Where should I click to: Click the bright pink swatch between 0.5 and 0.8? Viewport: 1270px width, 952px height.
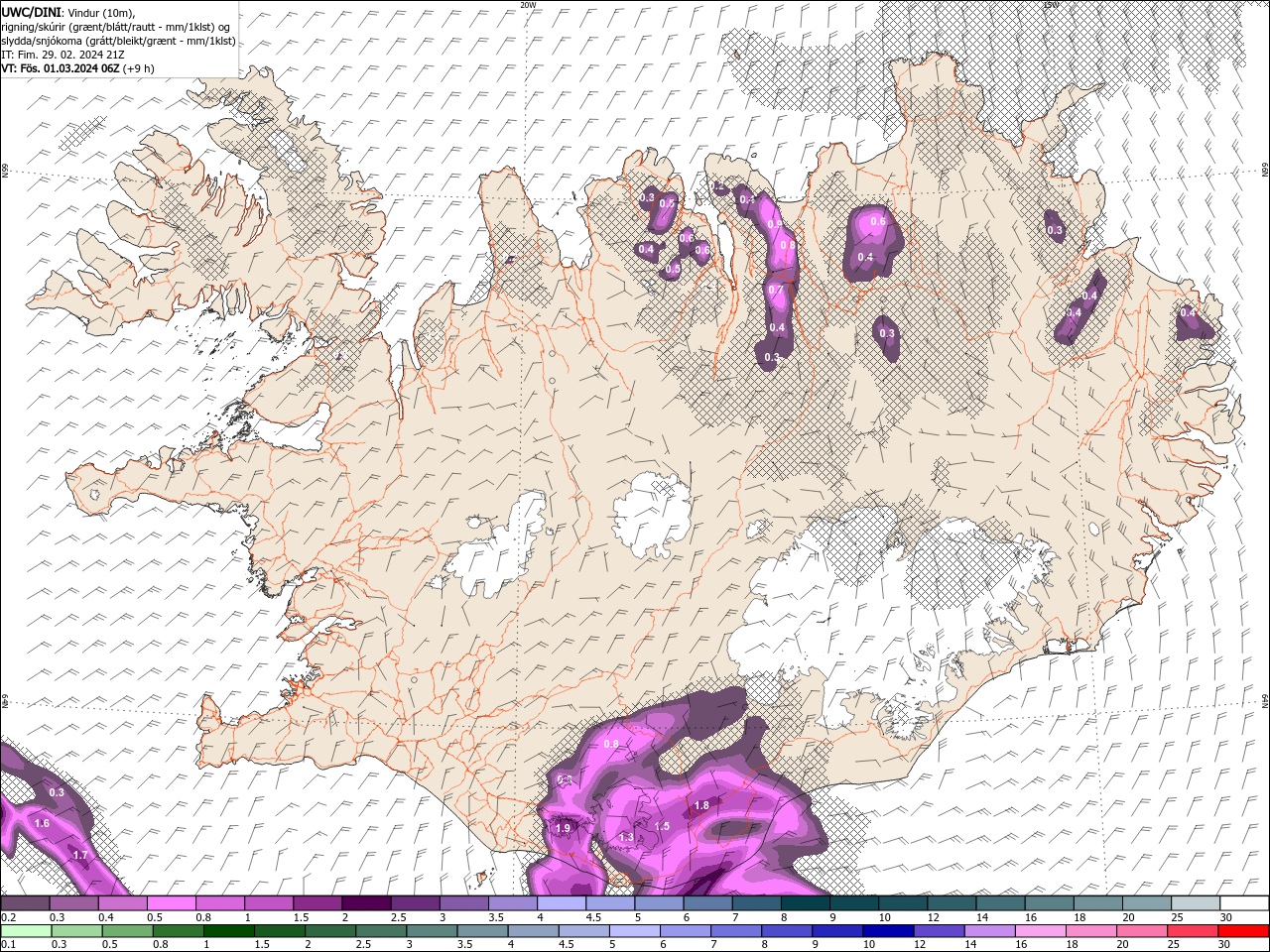[171, 903]
